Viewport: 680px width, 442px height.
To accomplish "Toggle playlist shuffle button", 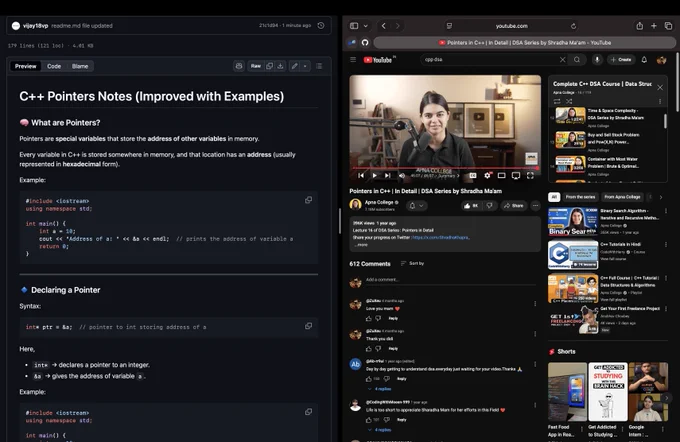I will coord(569,101).
